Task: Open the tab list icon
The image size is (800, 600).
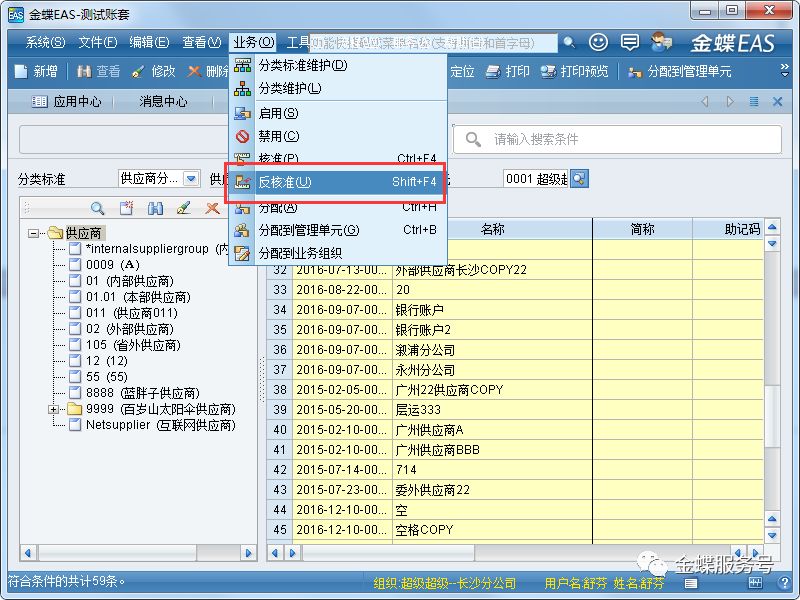Action: 754,102
